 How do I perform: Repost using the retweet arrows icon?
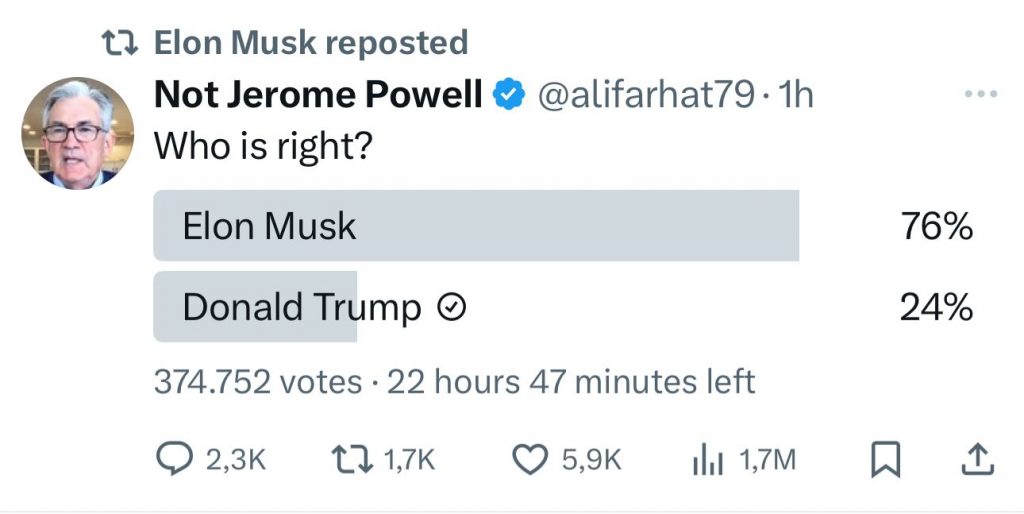[x=352, y=459]
